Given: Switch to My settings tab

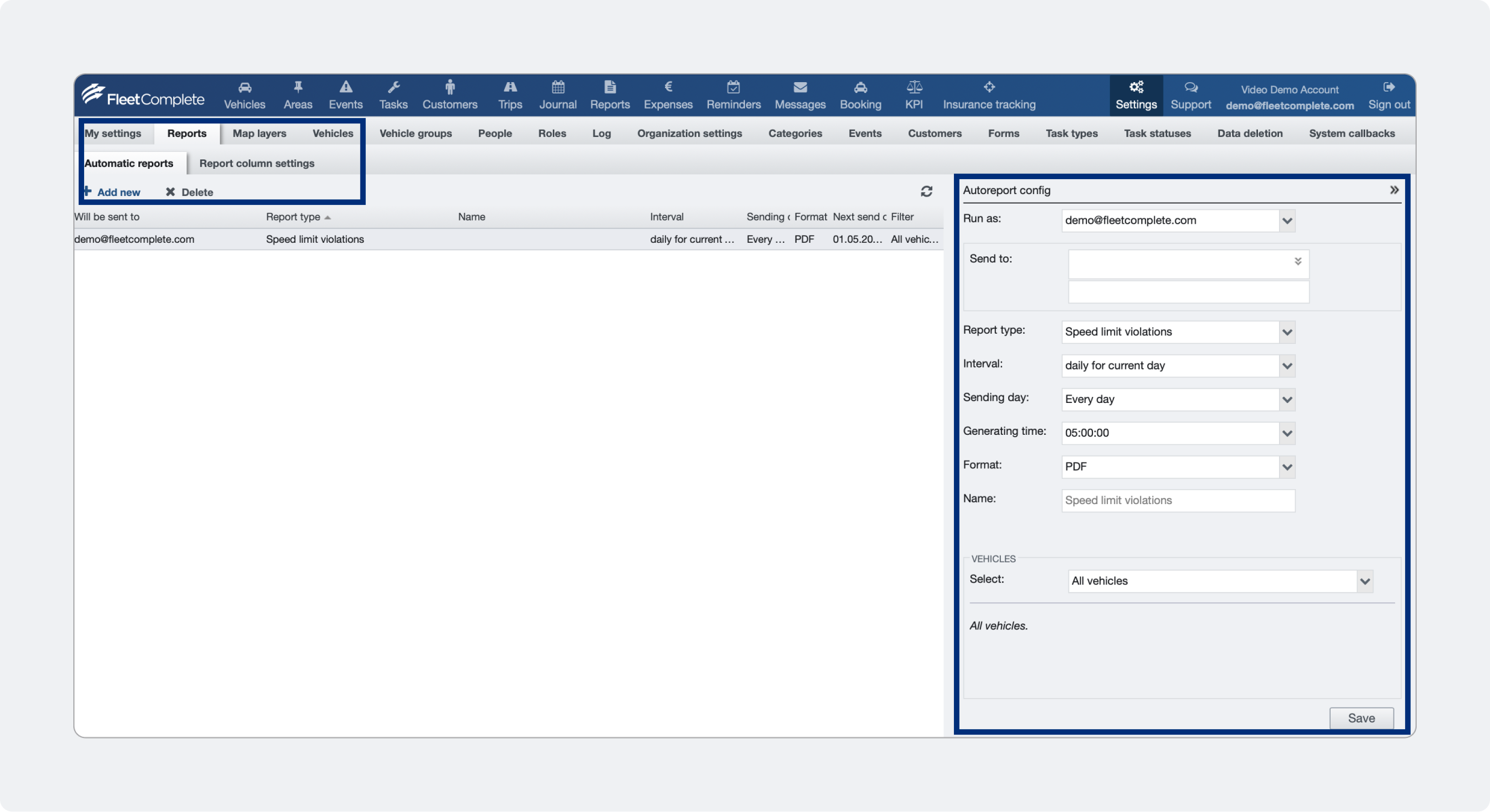Looking at the screenshot, I should pyautogui.click(x=113, y=133).
